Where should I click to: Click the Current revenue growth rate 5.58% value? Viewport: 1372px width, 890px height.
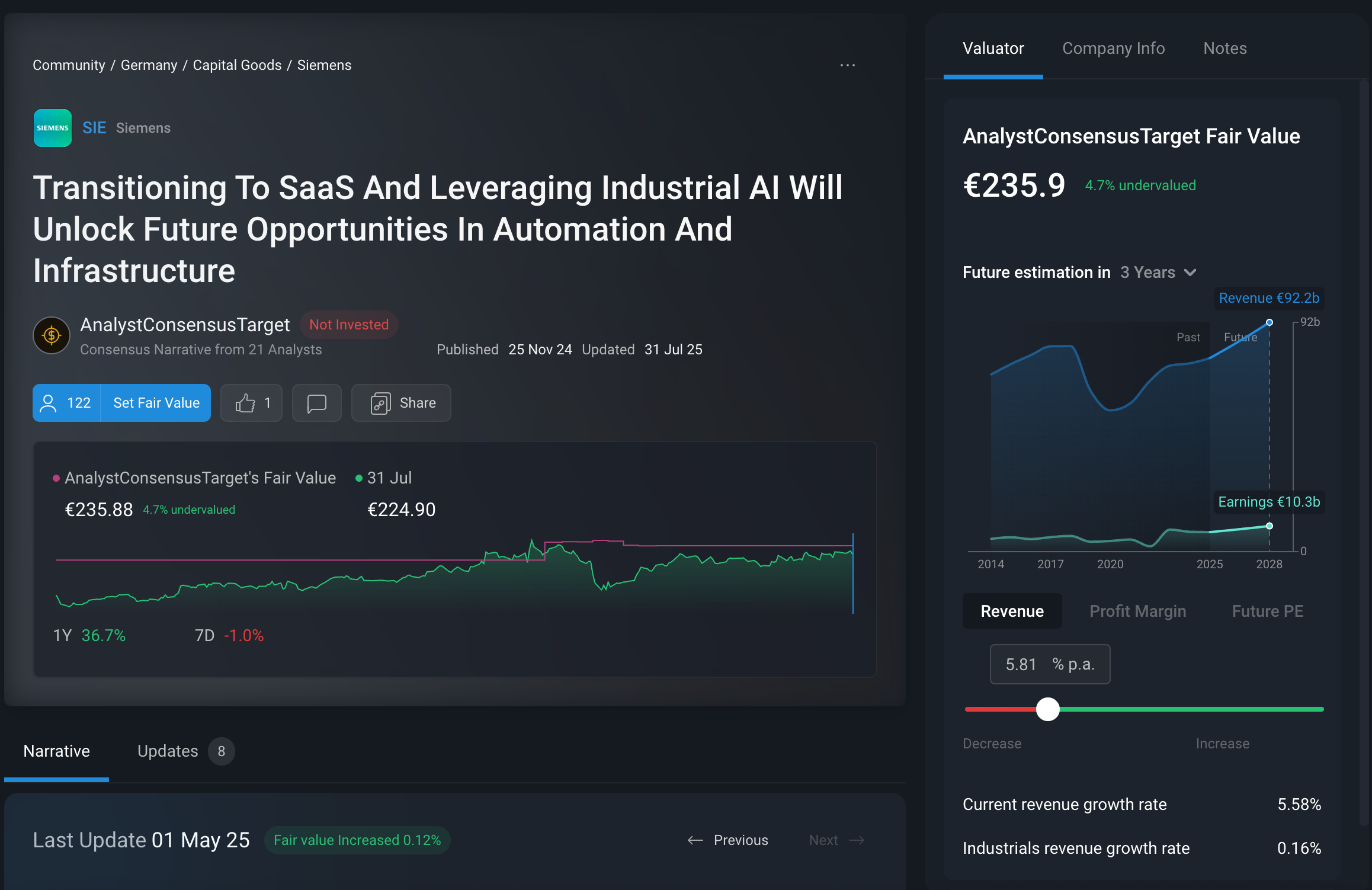tap(1299, 805)
